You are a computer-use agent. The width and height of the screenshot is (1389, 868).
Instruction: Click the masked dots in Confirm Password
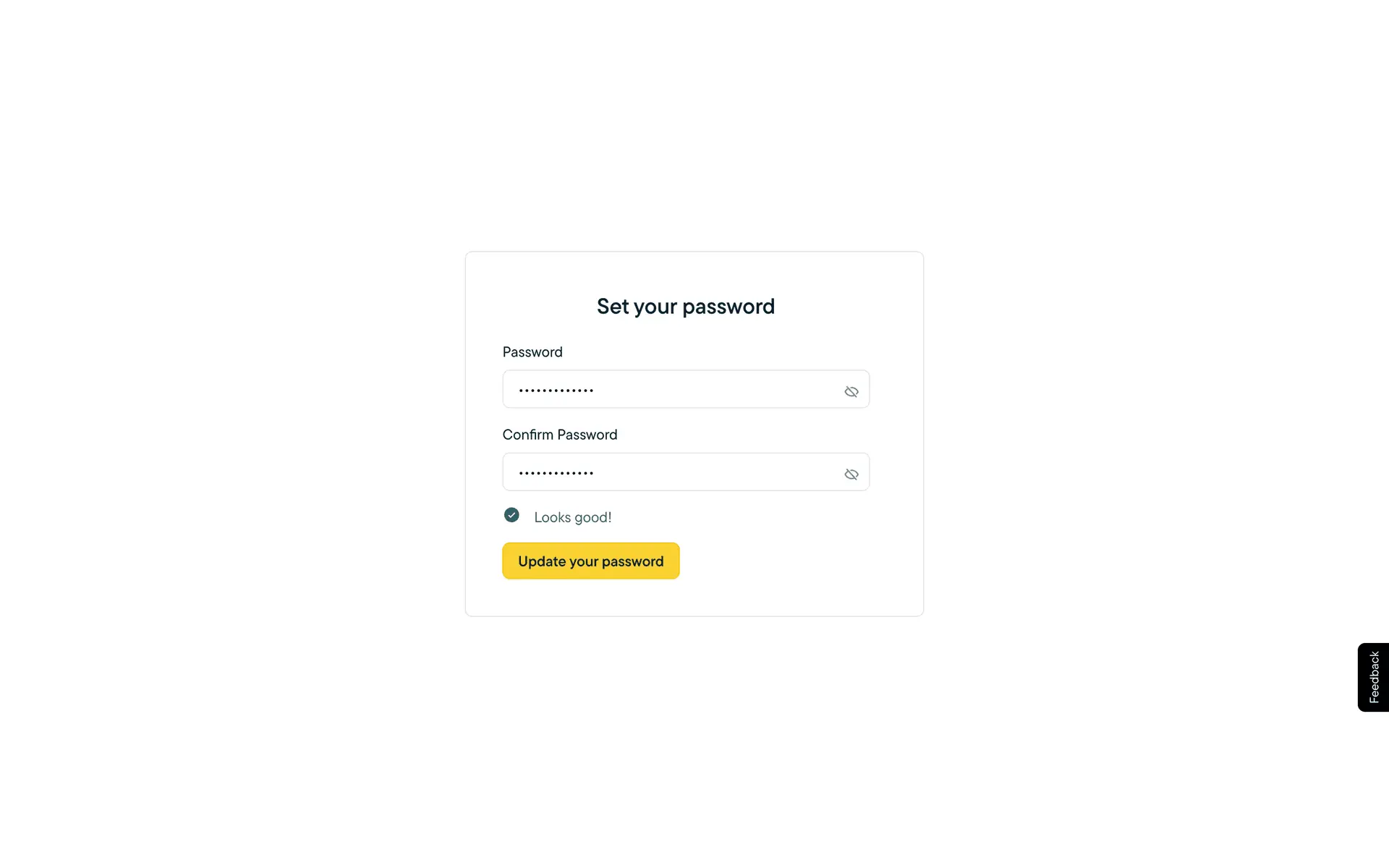[x=556, y=473]
